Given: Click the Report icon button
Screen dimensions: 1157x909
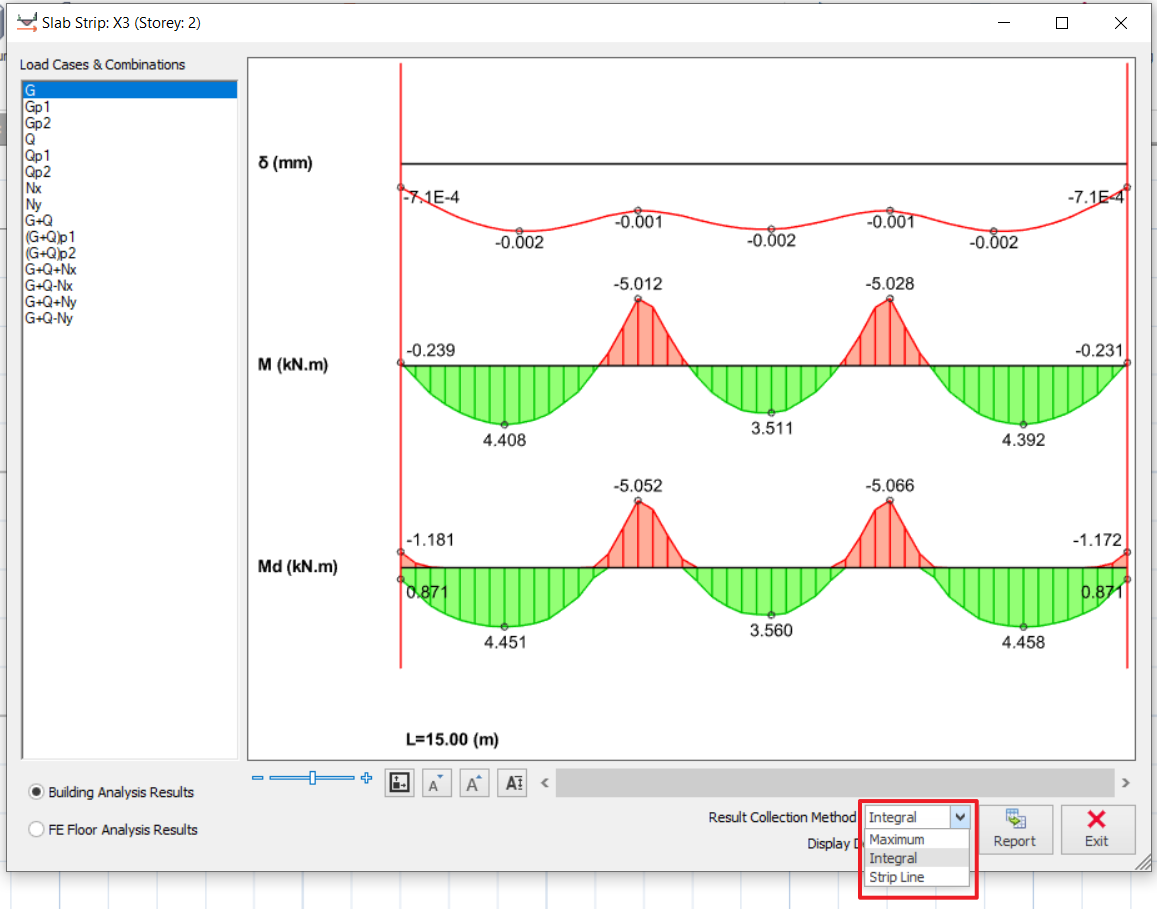Looking at the screenshot, I should [1014, 829].
